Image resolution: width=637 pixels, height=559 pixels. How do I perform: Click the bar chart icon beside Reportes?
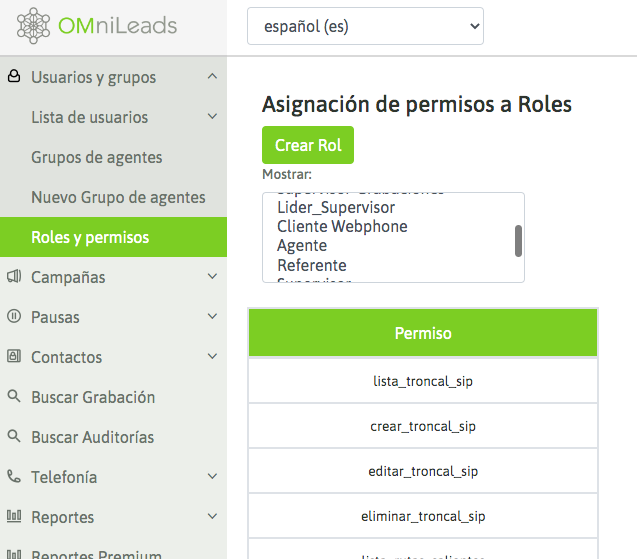pyautogui.click(x=14, y=517)
